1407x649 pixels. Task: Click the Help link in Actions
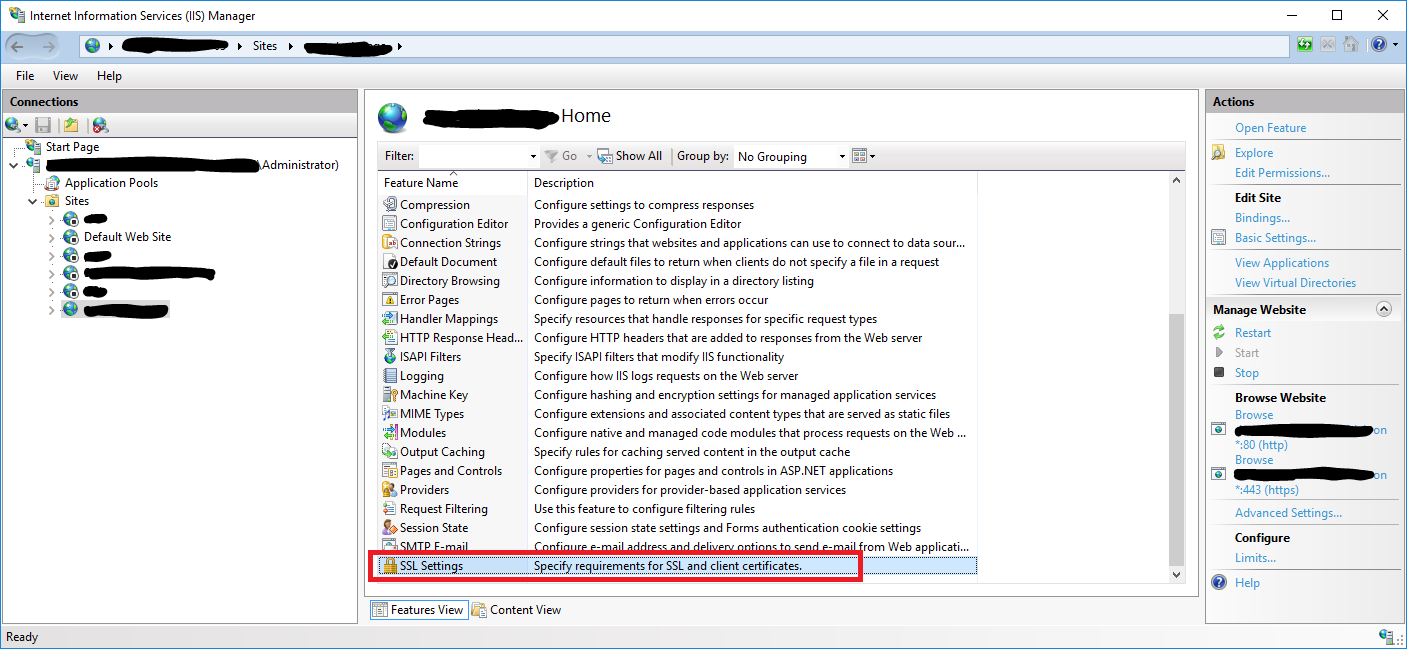(1247, 583)
